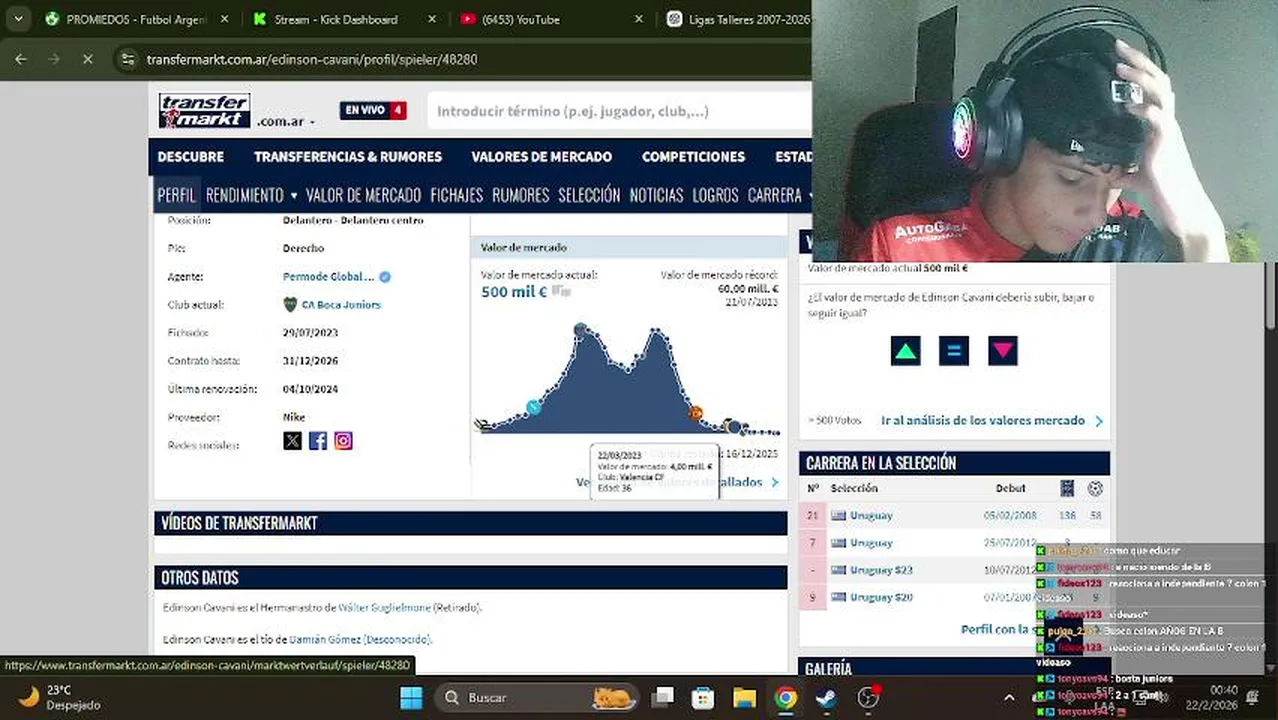Open Cavani's X (Twitter) profile icon
The image size is (1278, 720).
292,441
